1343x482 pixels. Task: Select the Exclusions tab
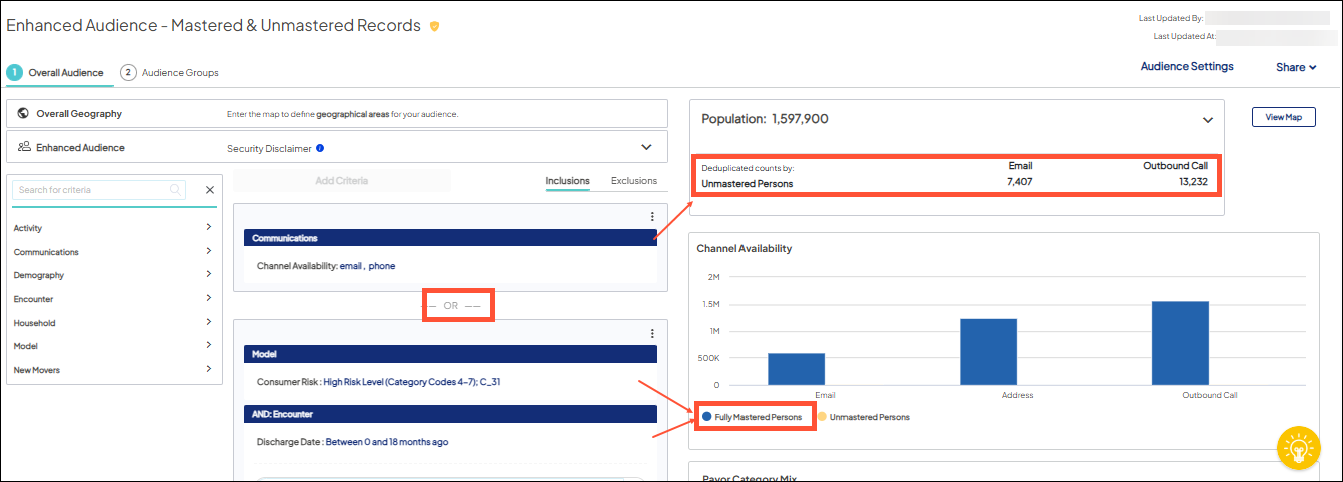(633, 181)
